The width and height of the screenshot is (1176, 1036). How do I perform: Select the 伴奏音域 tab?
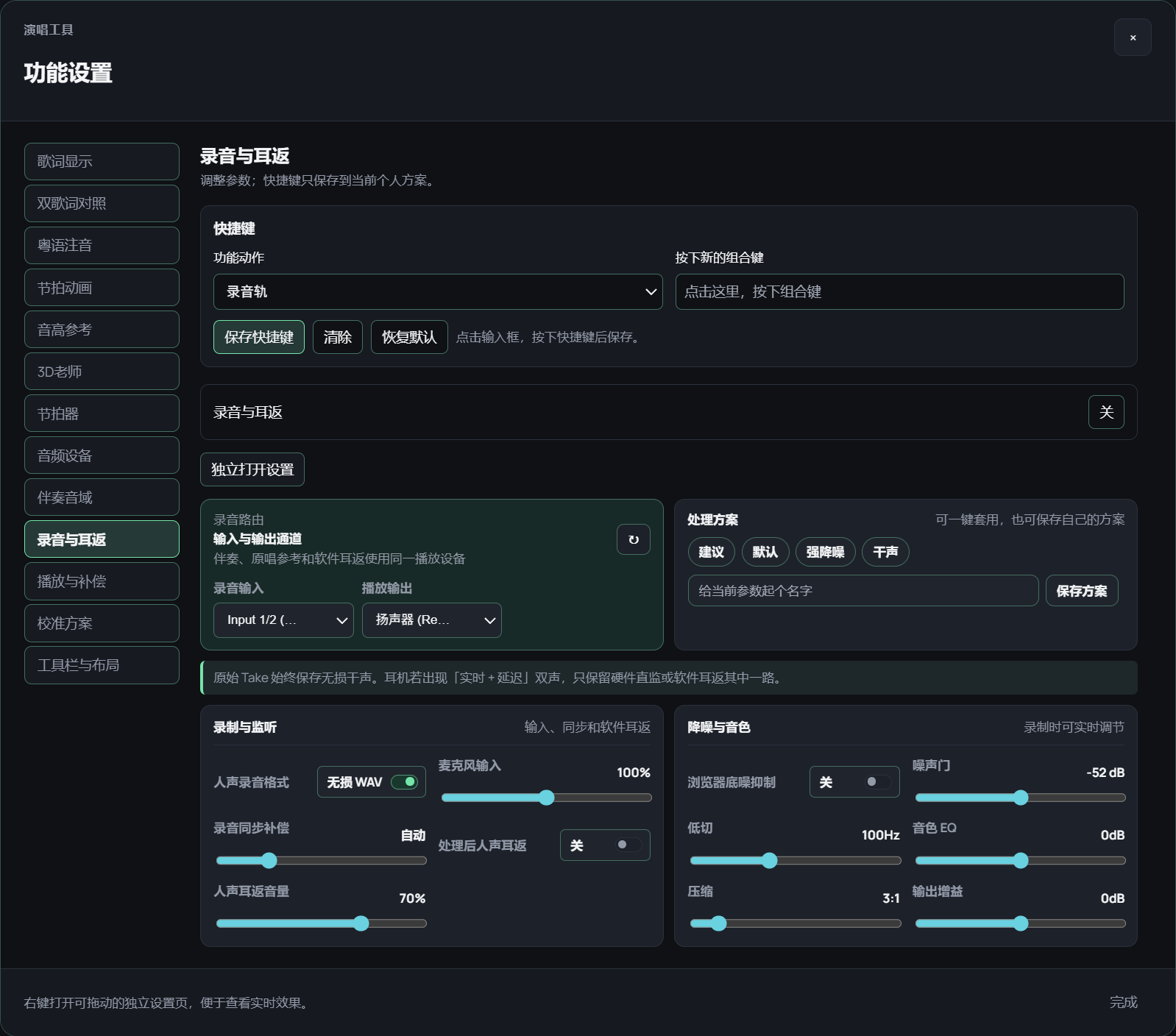[102, 497]
